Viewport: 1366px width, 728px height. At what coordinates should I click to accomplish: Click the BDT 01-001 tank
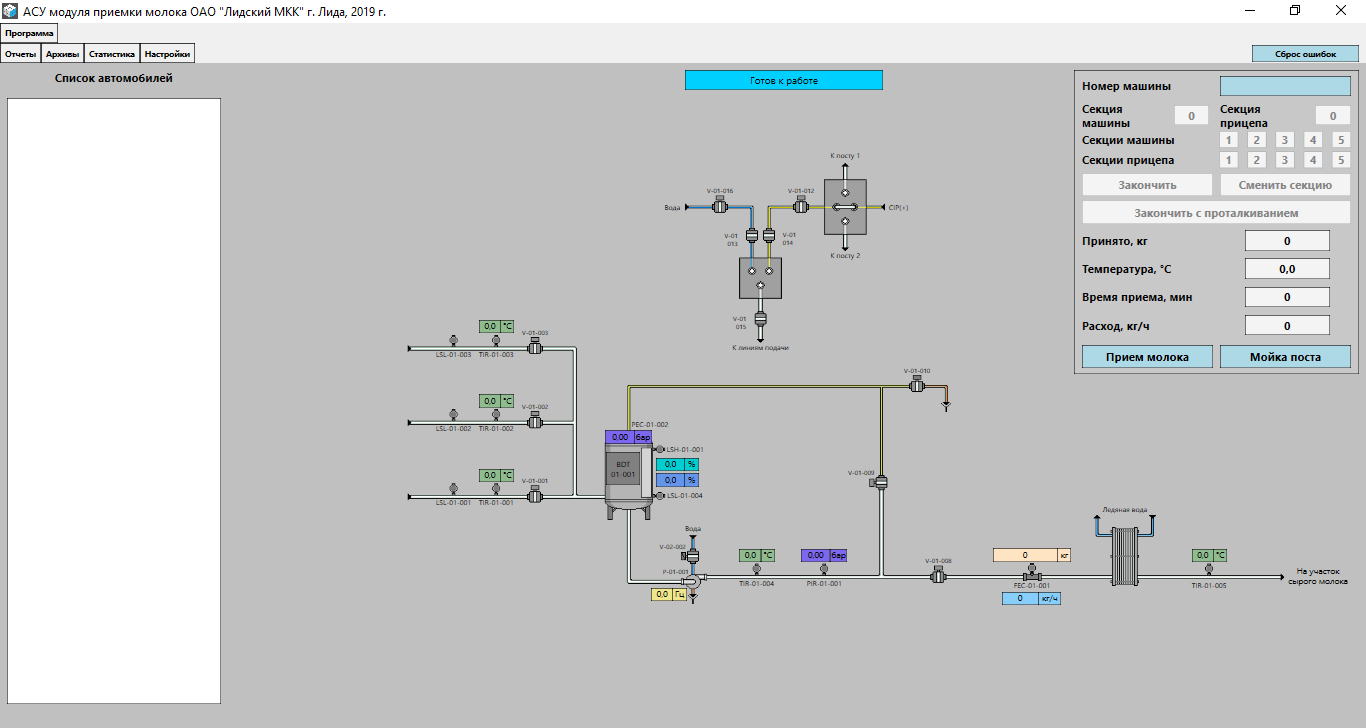(624, 469)
